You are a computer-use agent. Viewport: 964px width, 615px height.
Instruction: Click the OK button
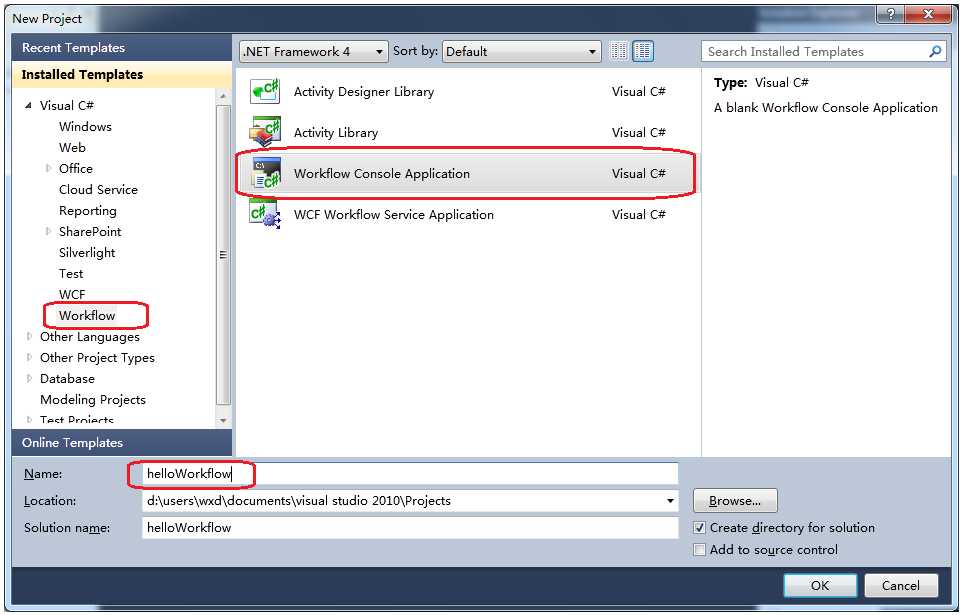point(820,585)
